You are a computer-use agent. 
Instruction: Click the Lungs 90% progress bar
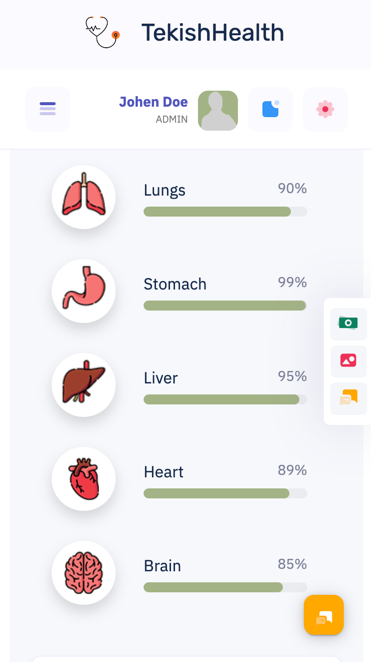click(x=225, y=212)
